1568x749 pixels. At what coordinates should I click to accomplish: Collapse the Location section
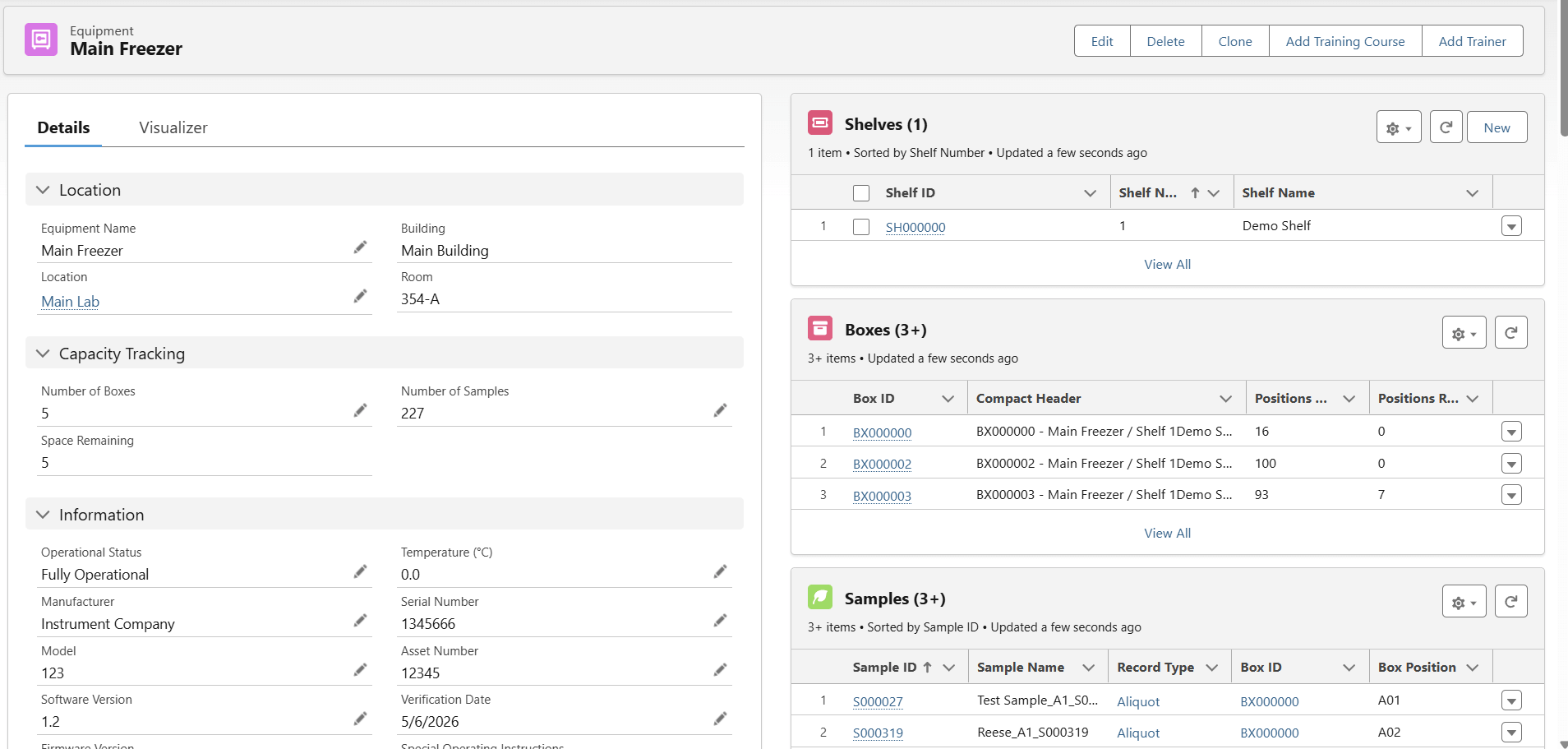click(43, 190)
